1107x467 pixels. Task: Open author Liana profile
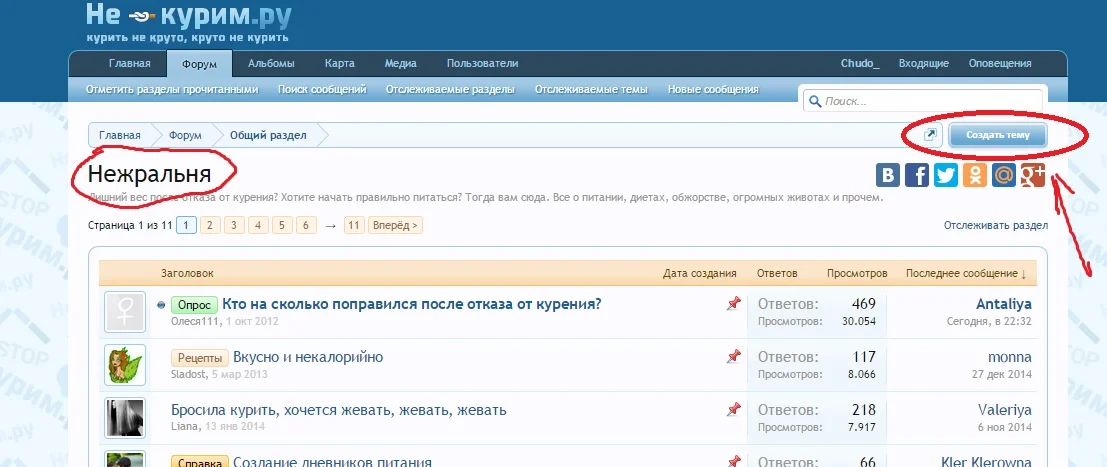click(184, 427)
